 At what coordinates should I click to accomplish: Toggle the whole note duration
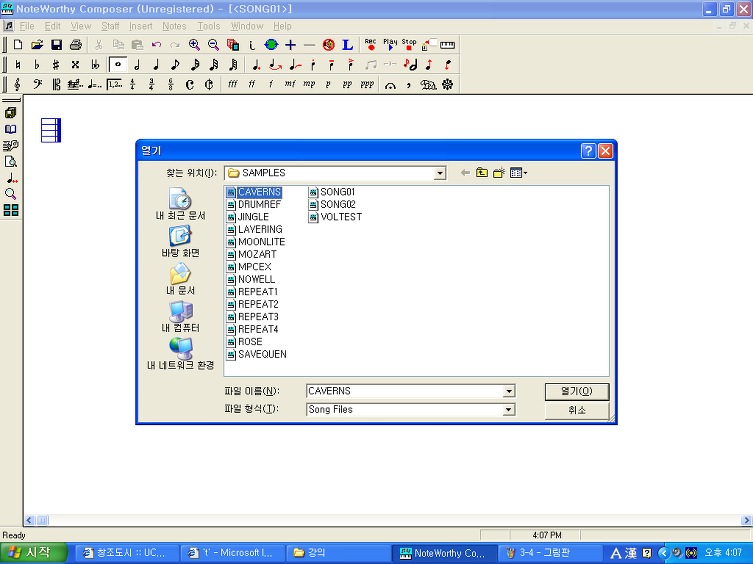click(118, 64)
